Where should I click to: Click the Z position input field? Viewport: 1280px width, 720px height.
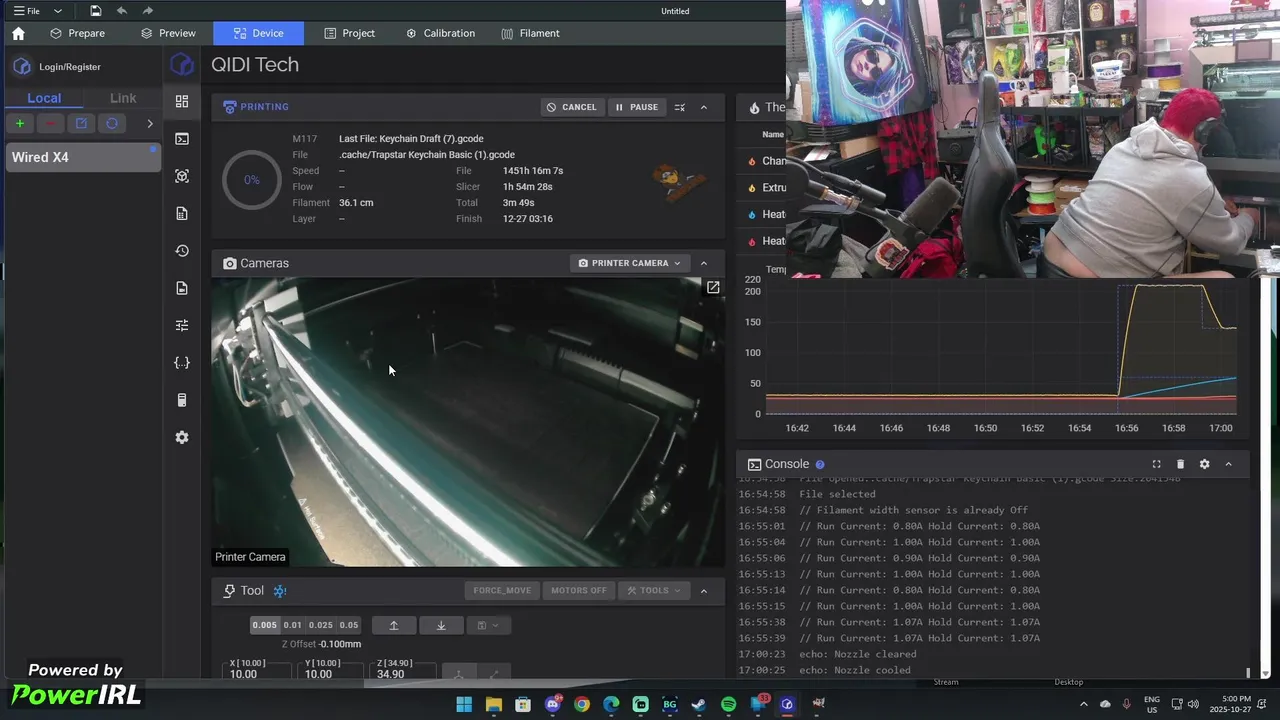(x=403, y=673)
